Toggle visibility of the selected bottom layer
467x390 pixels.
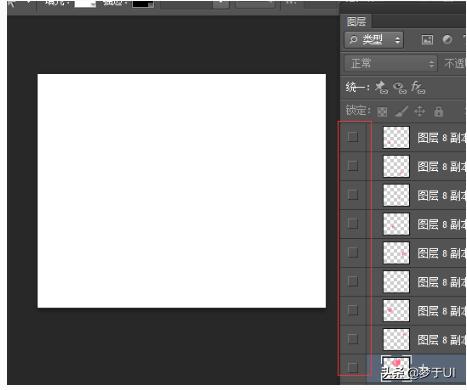click(353, 367)
